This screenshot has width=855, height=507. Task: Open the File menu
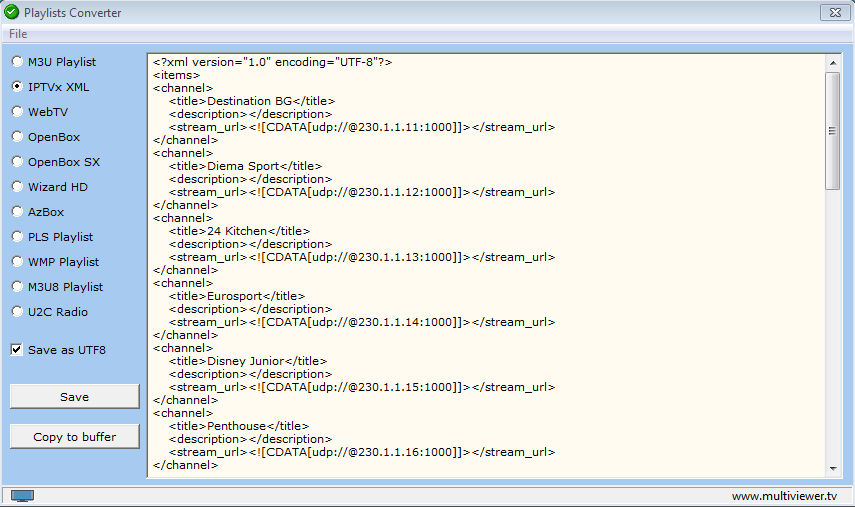pyautogui.click(x=18, y=34)
